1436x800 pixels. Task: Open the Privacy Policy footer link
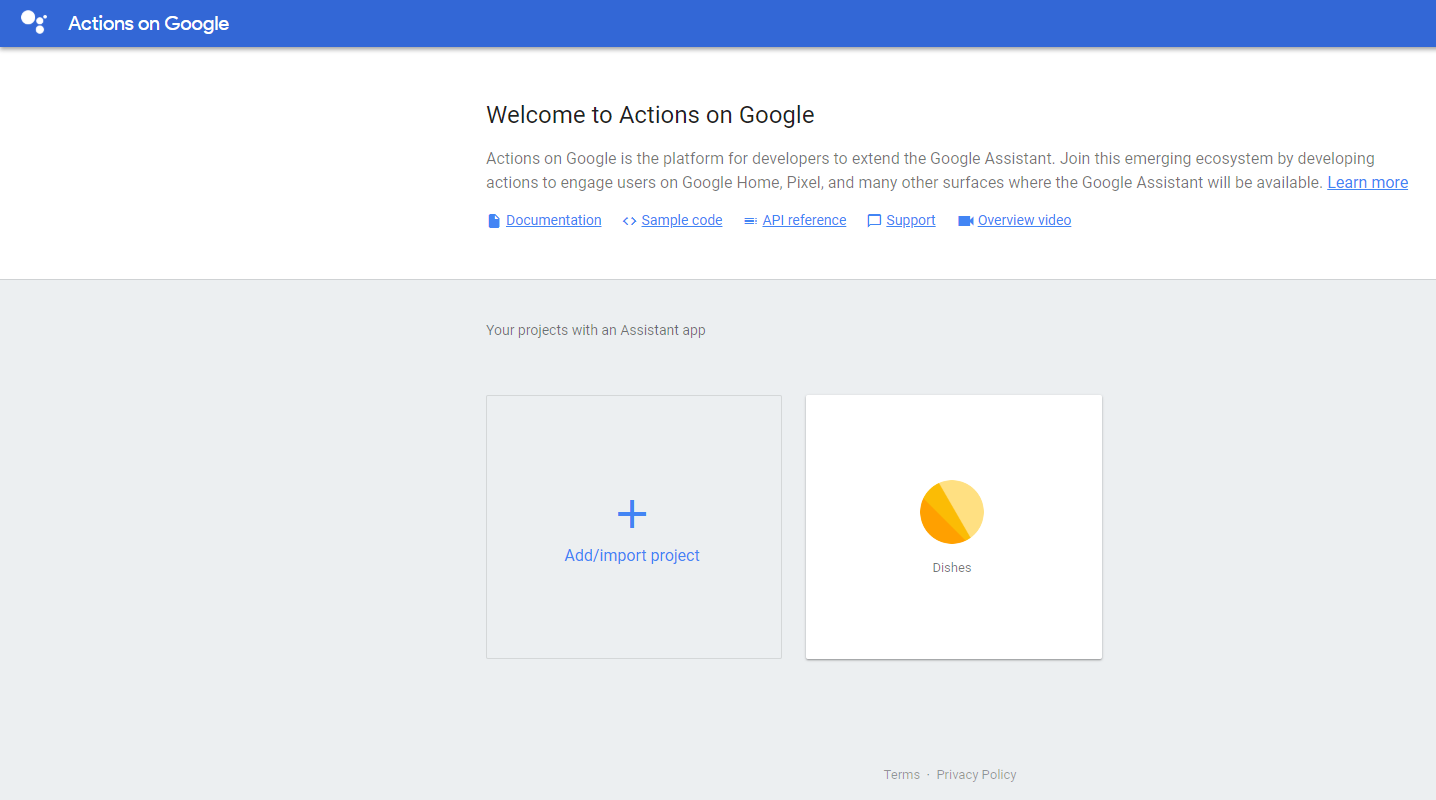[x=976, y=775]
